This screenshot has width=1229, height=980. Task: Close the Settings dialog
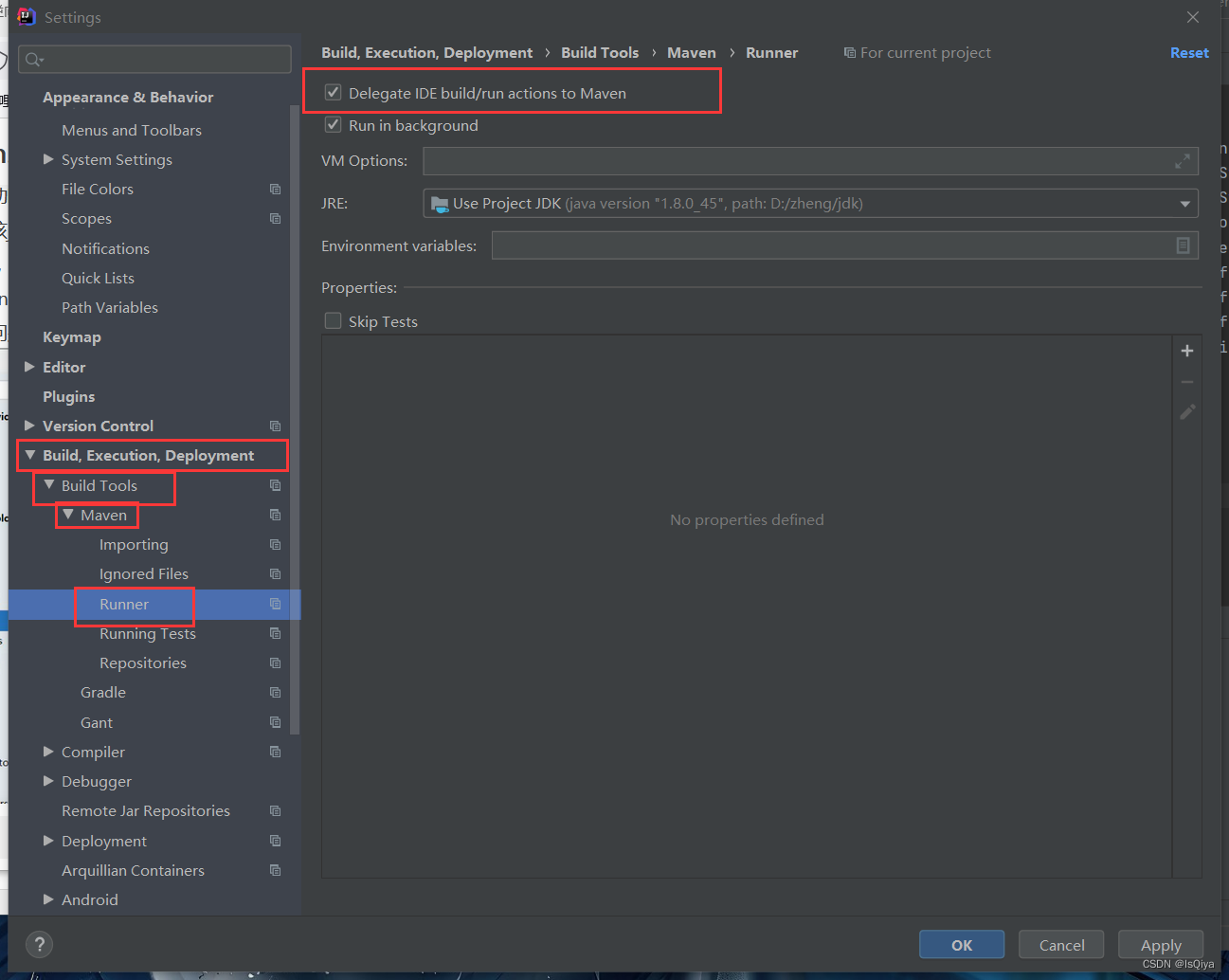1193,17
